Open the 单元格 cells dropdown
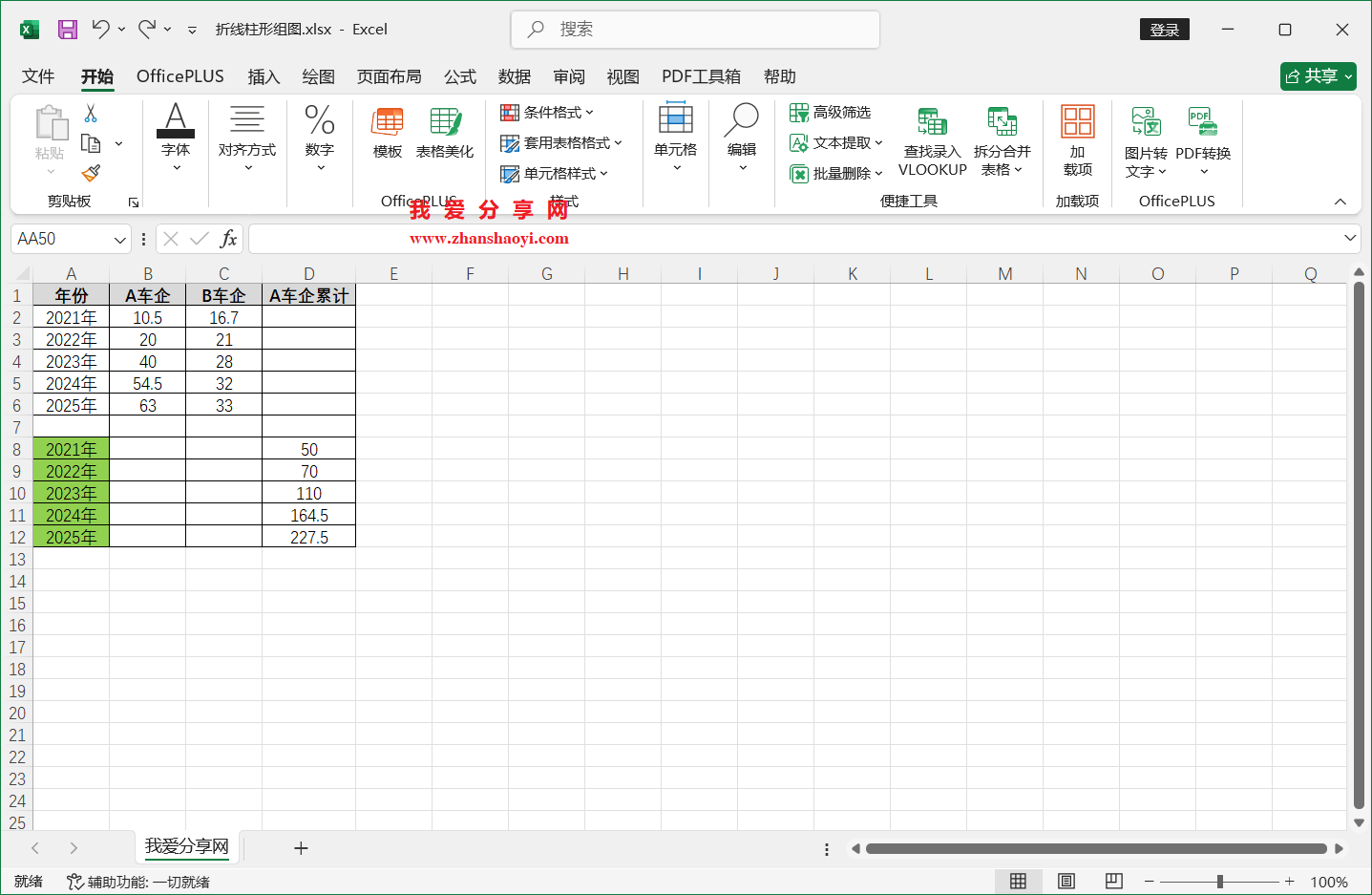Image resolution: width=1372 pixels, height=895 pixels. [x=676, y=139]
